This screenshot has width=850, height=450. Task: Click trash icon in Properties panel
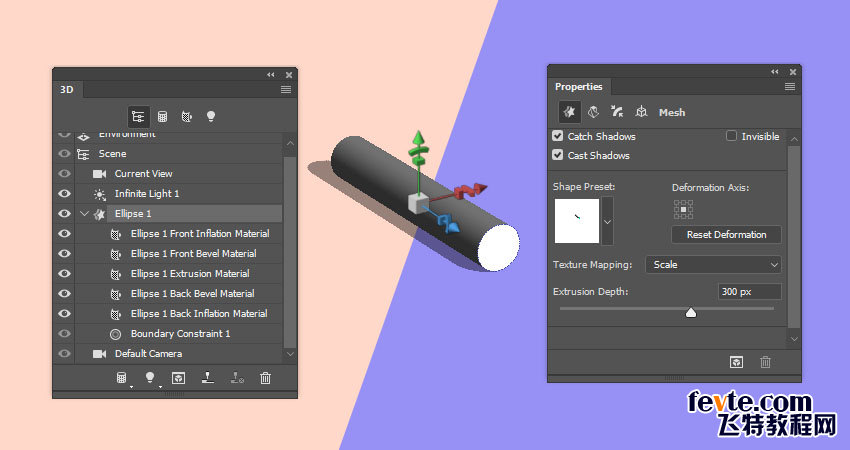765,362
